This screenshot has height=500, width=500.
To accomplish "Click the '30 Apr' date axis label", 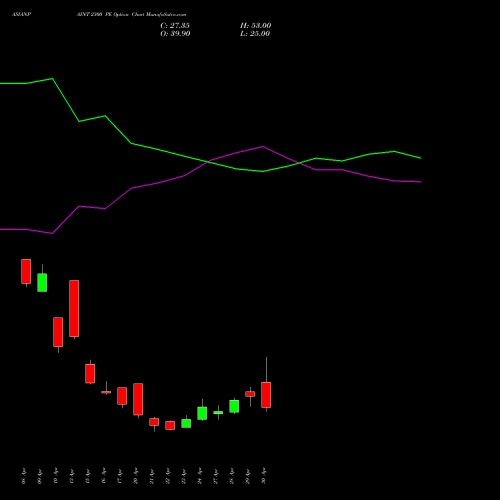I will pos(264,476).
